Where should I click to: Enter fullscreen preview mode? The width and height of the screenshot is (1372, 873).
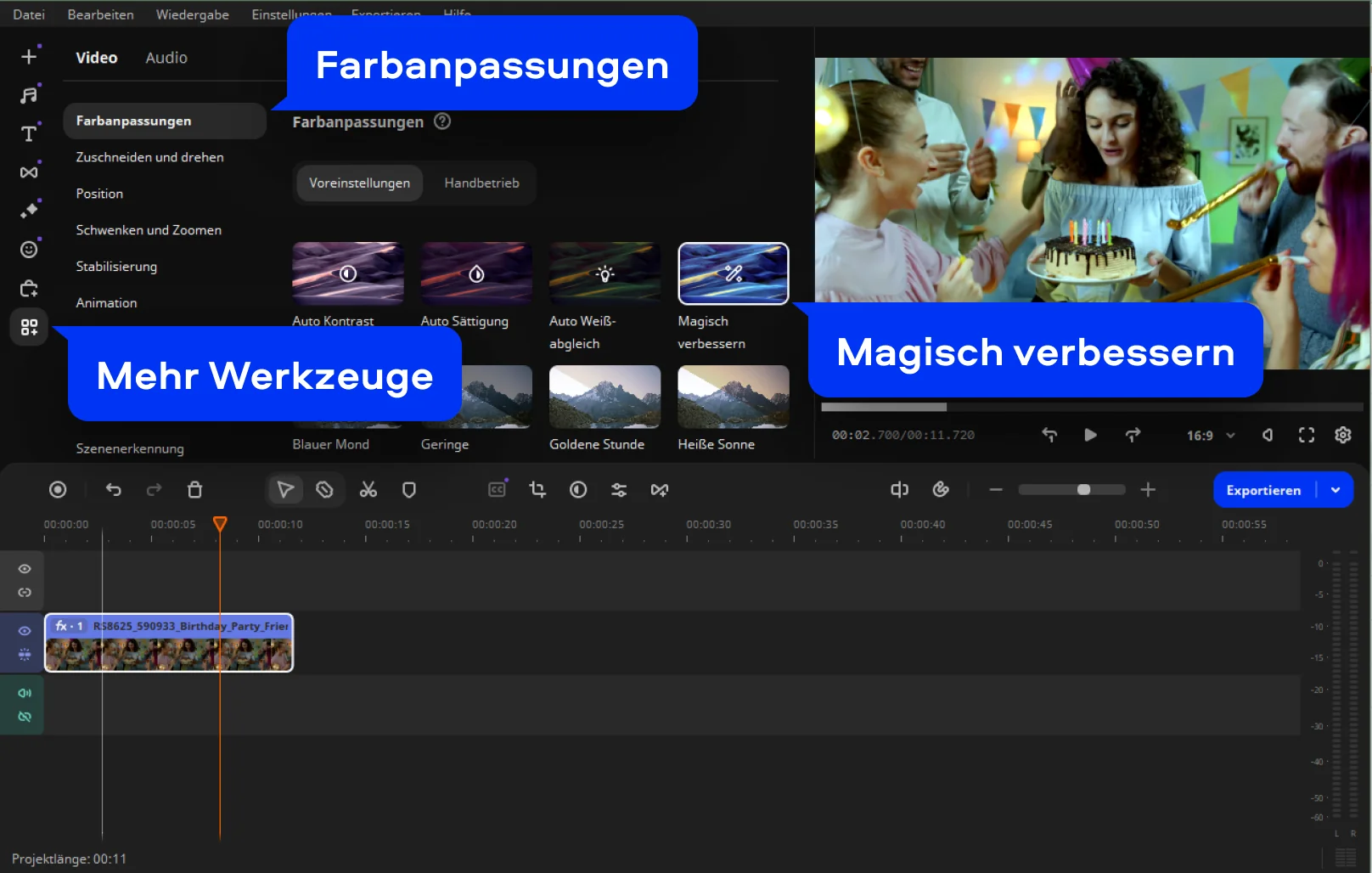coord(1306,436)
